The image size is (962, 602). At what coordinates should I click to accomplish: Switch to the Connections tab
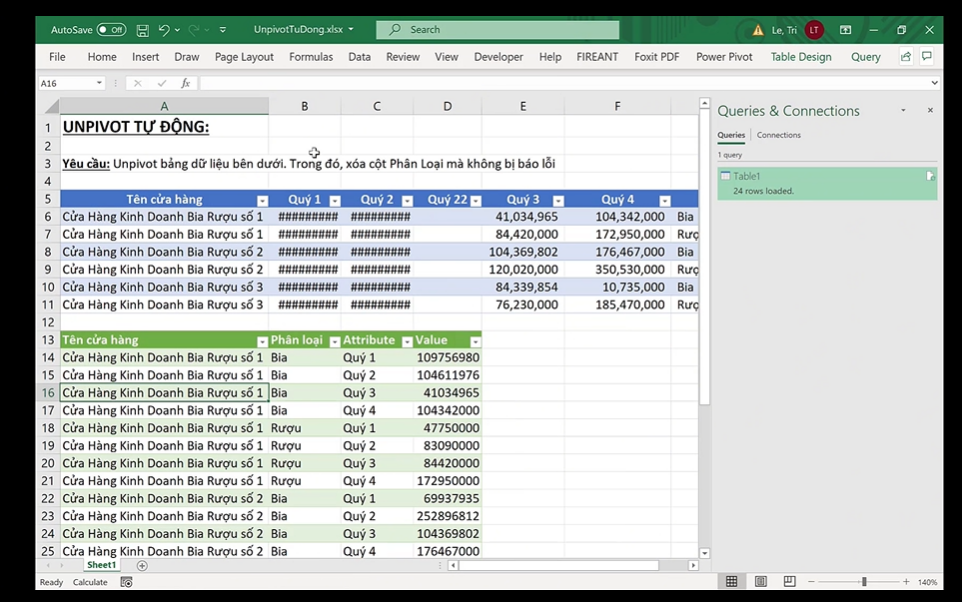778,135
